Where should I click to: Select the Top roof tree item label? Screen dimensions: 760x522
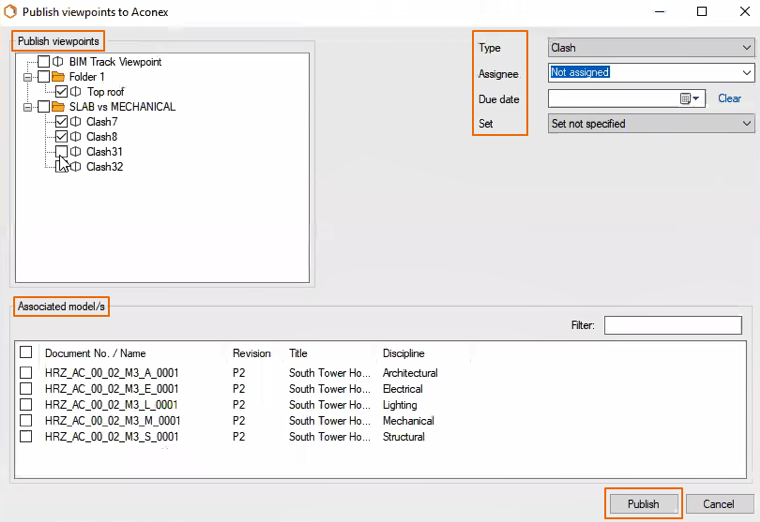pos(106,92)
